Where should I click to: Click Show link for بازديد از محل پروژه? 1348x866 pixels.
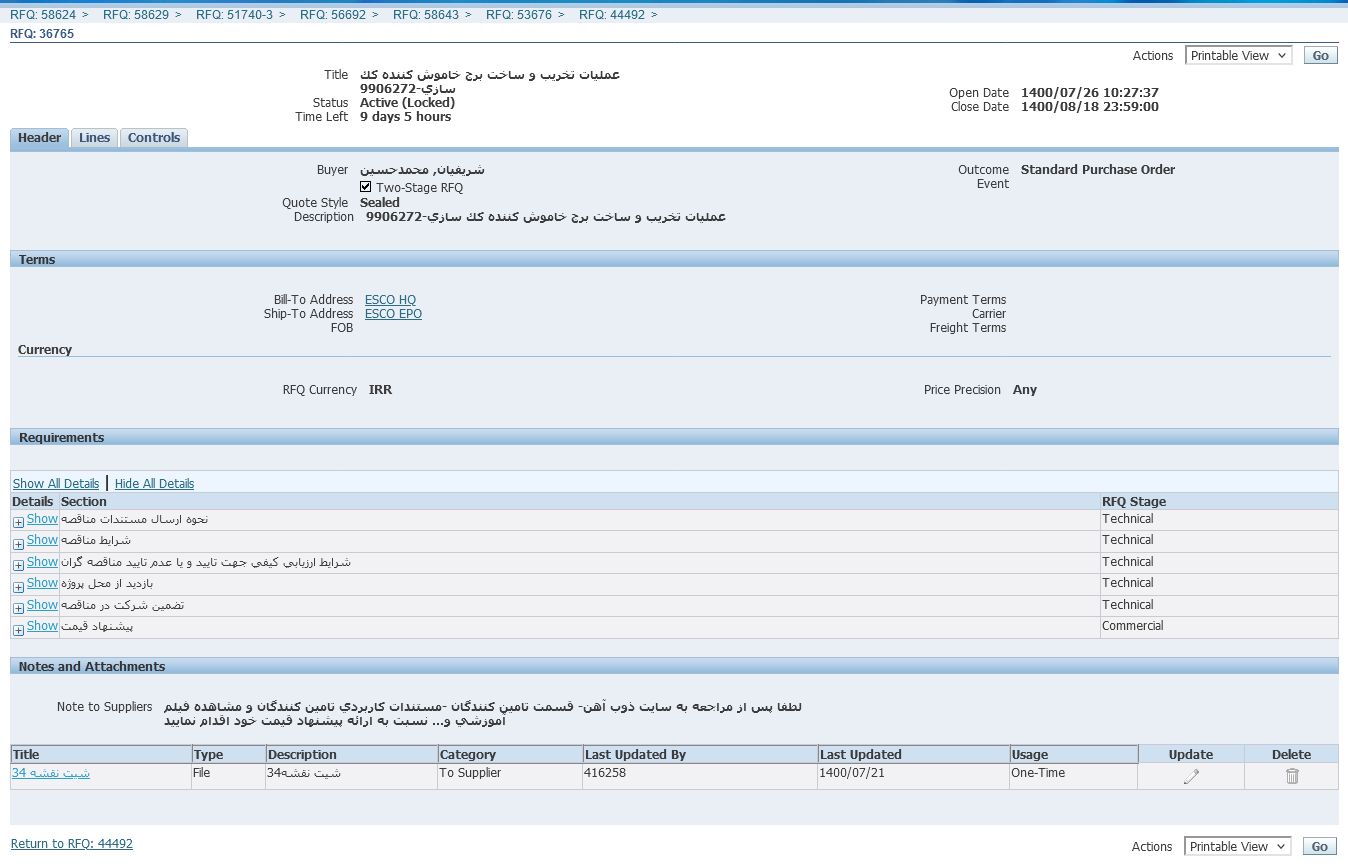pos(42,583)
